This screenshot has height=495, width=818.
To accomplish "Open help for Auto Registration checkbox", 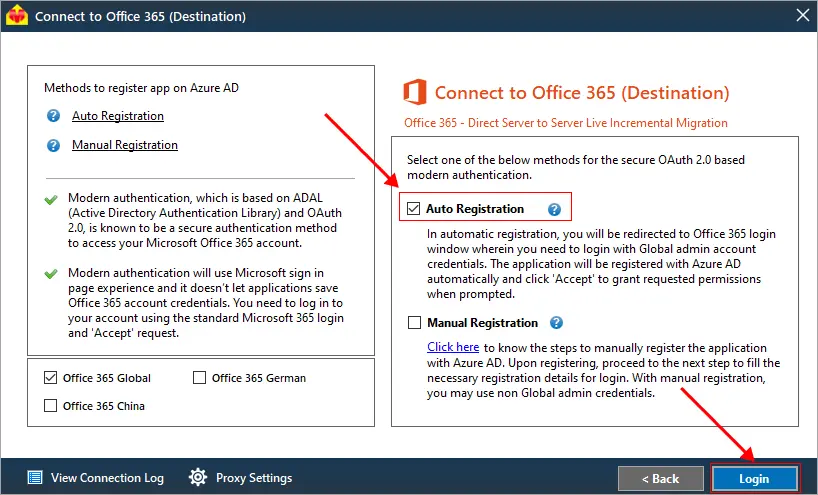I will tap(554, 209).
